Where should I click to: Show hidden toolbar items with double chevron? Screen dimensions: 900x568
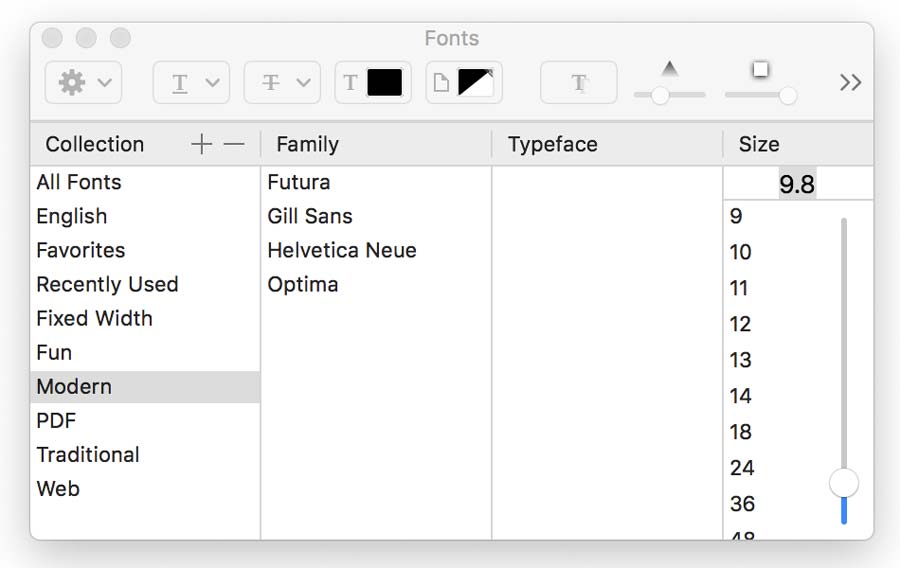coord(850,83)
